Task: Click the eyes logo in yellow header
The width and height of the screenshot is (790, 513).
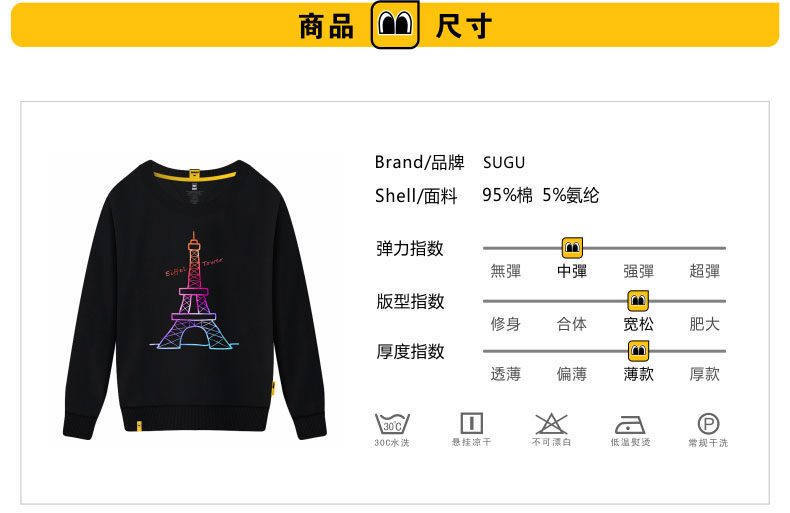Action: coord(395,24)
